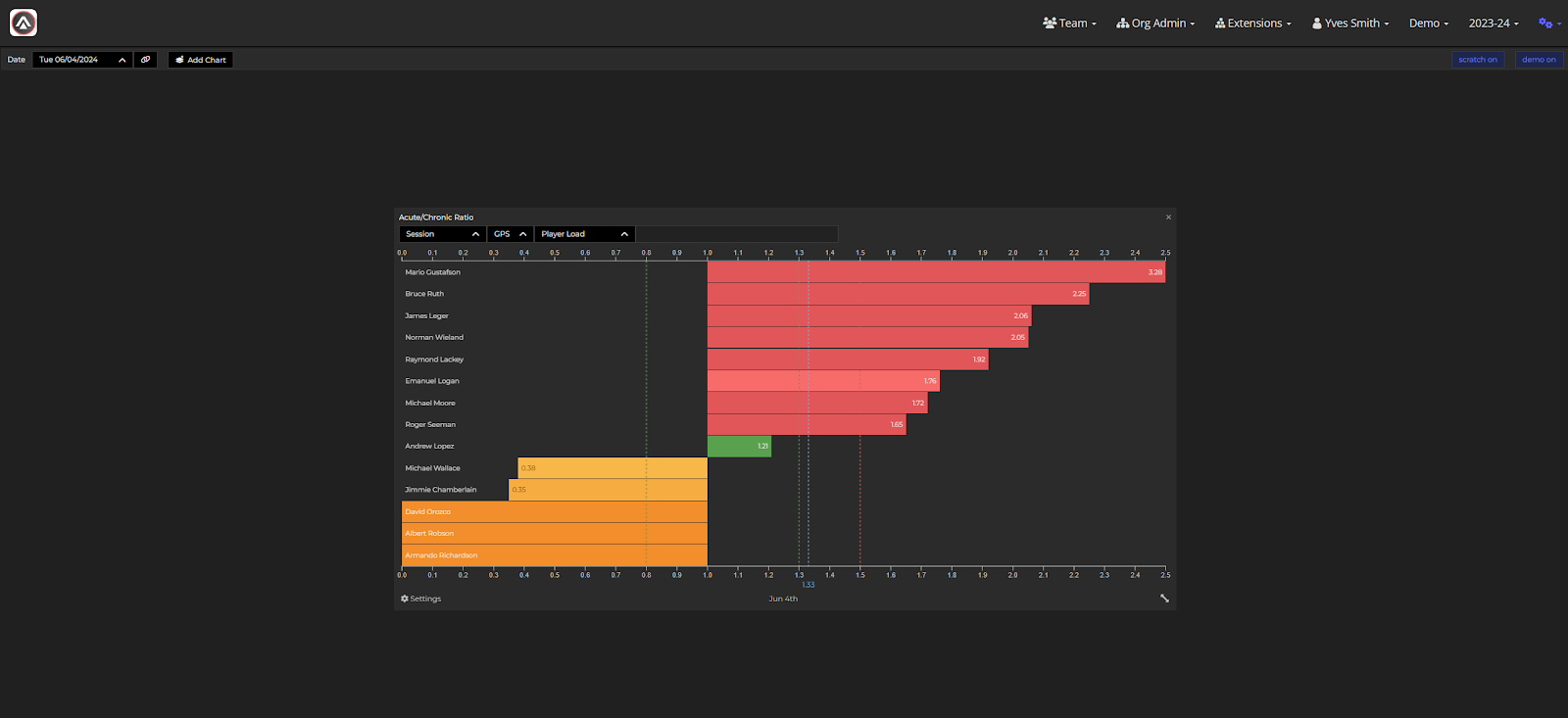Click the empty field next to Player Load
The image size is (1568, 718).
click(737, 234)
